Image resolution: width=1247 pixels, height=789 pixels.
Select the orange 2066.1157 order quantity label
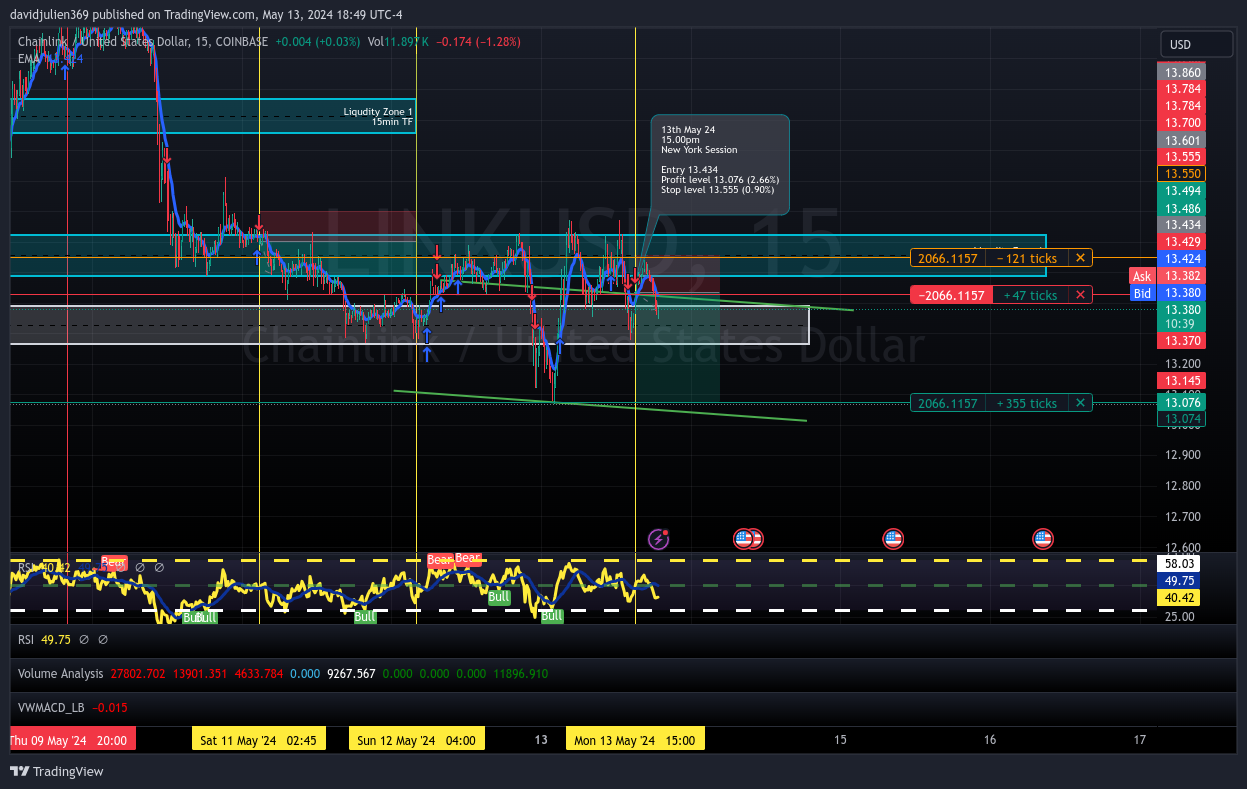(947, 258)
